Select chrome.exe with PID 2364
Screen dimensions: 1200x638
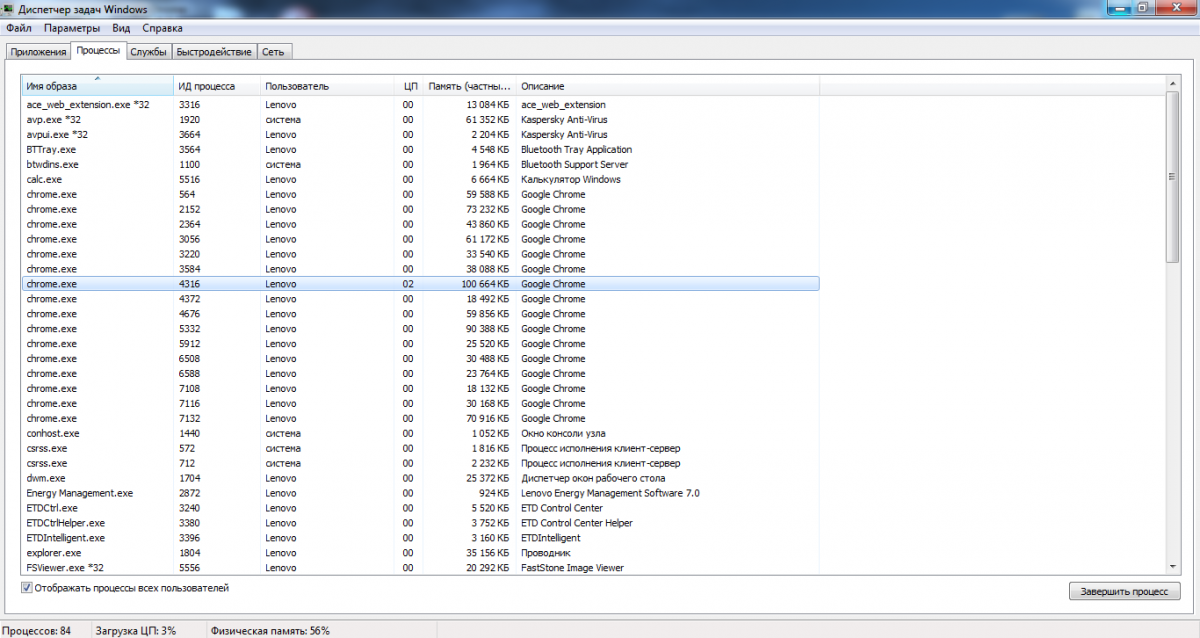point(420,224)
